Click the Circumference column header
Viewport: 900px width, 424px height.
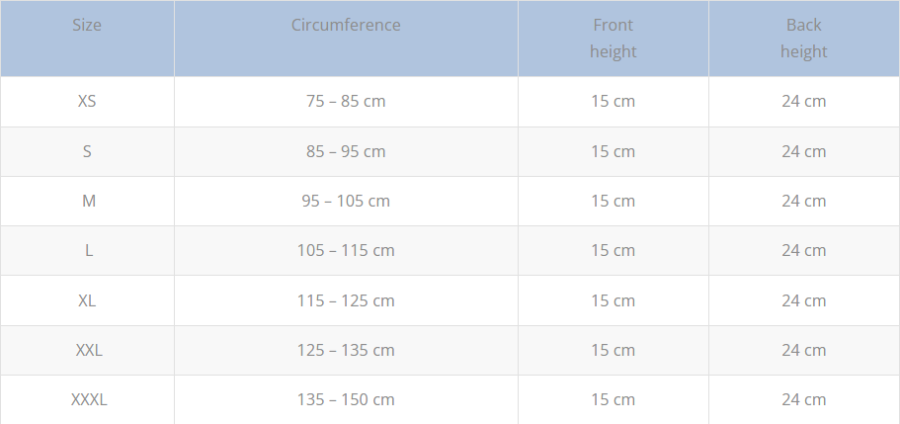[x=346, y=38]
